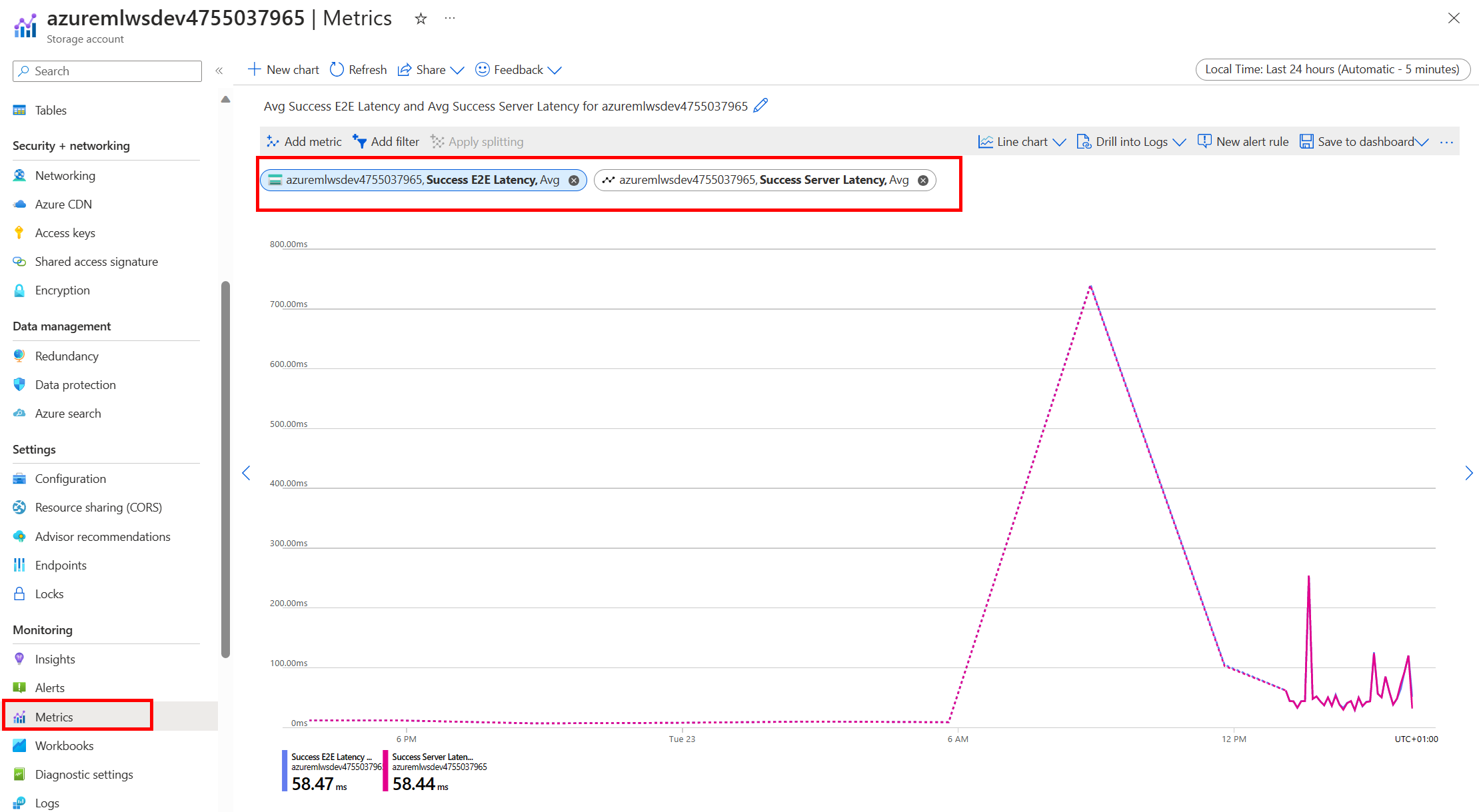Open Diagnostic settings in sidebar

[84, 775]
